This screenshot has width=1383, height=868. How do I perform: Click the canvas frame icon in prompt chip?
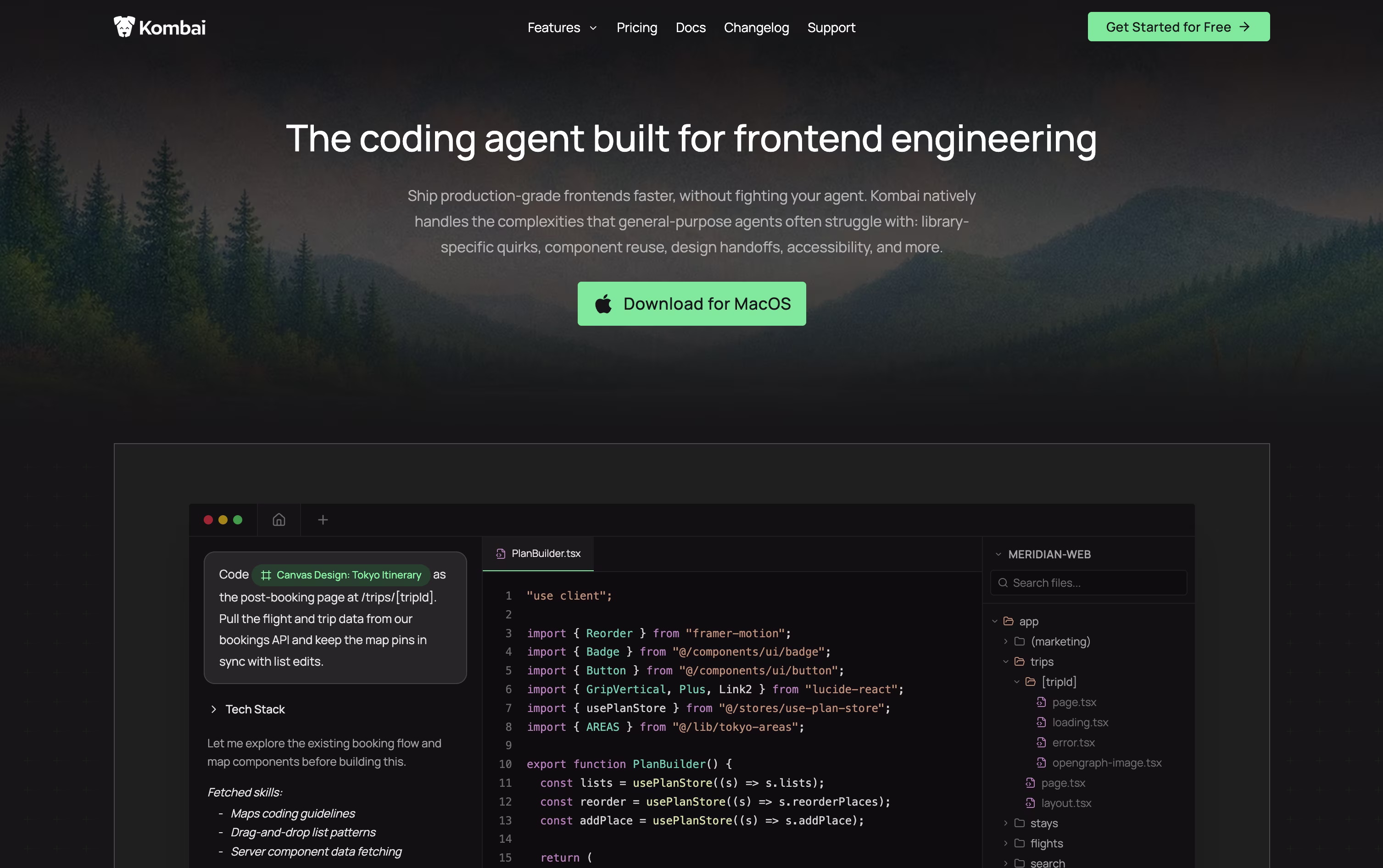click(266, 575)
